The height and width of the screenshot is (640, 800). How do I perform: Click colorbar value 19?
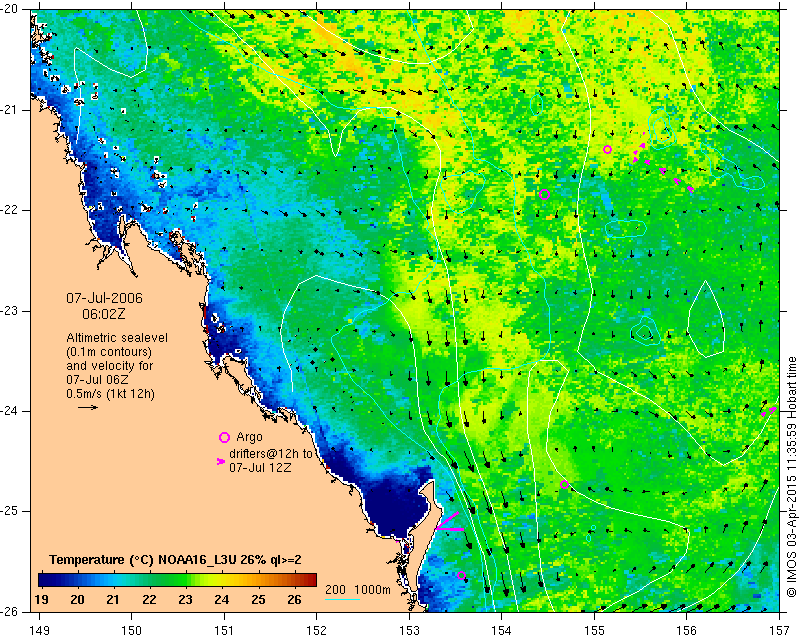pos(41,600)
